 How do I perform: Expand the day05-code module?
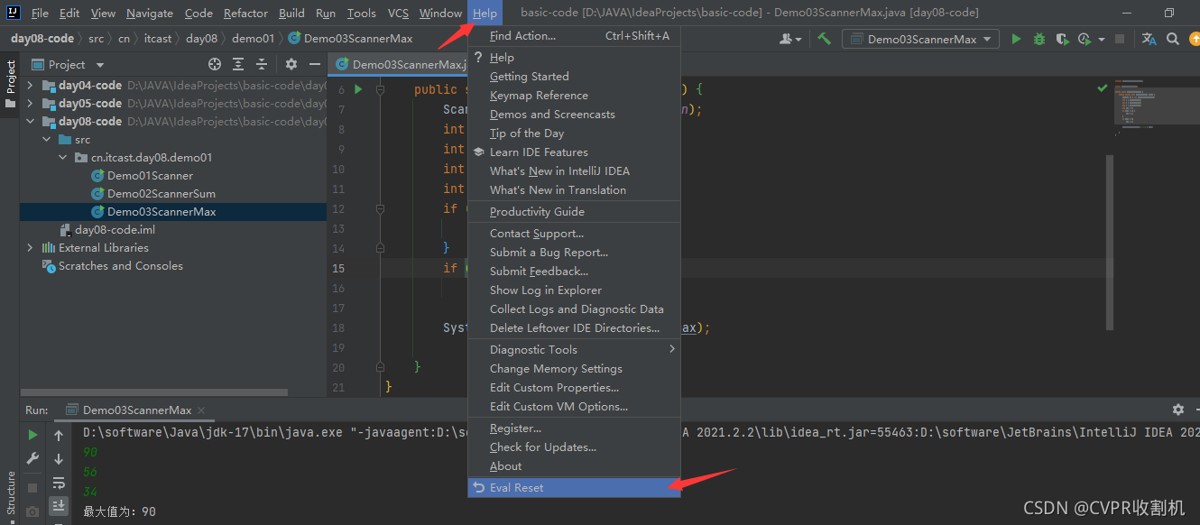coord(30,104)
